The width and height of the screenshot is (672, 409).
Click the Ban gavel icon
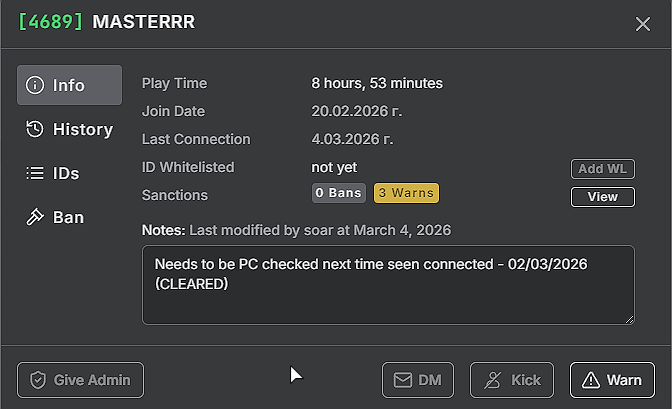(35, 217)
